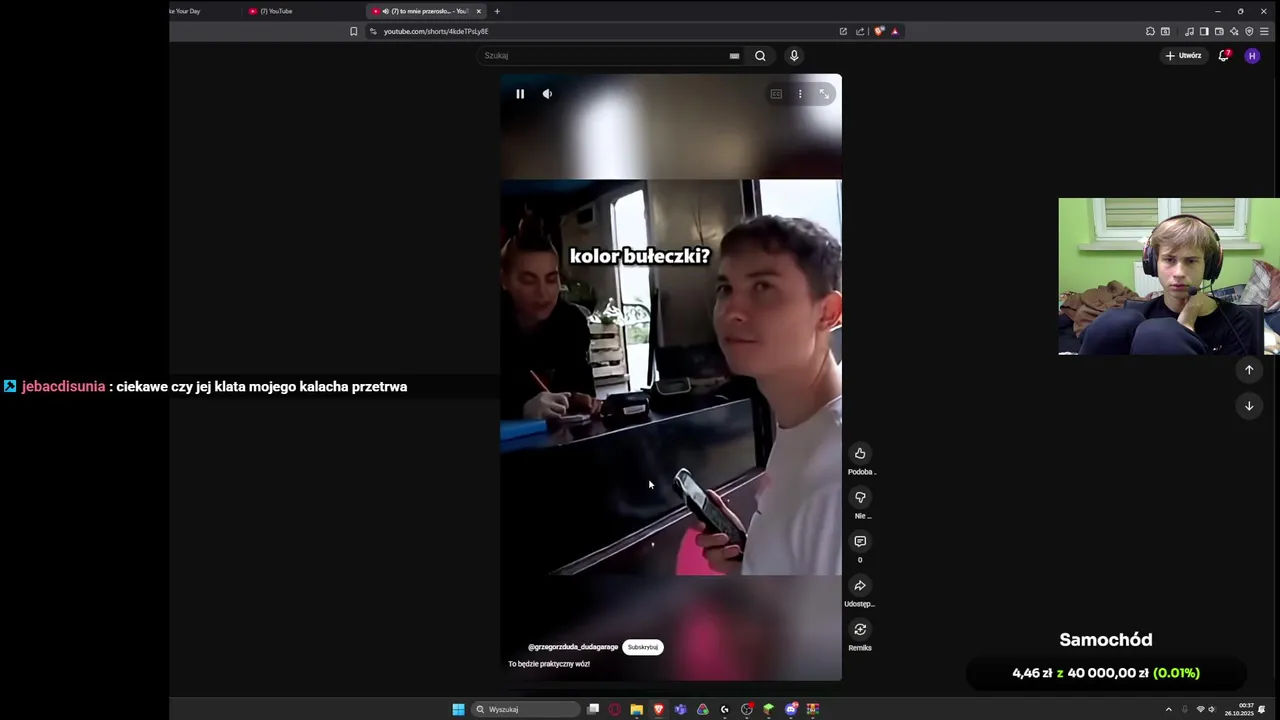Screen dimensions: 1280x720
Task: Open the account avatar menu 'H'
Action: 1252,56
